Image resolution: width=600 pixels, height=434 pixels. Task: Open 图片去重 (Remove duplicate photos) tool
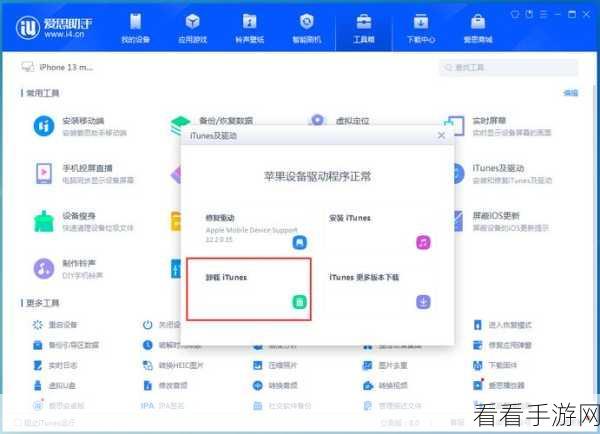[385, 365]
